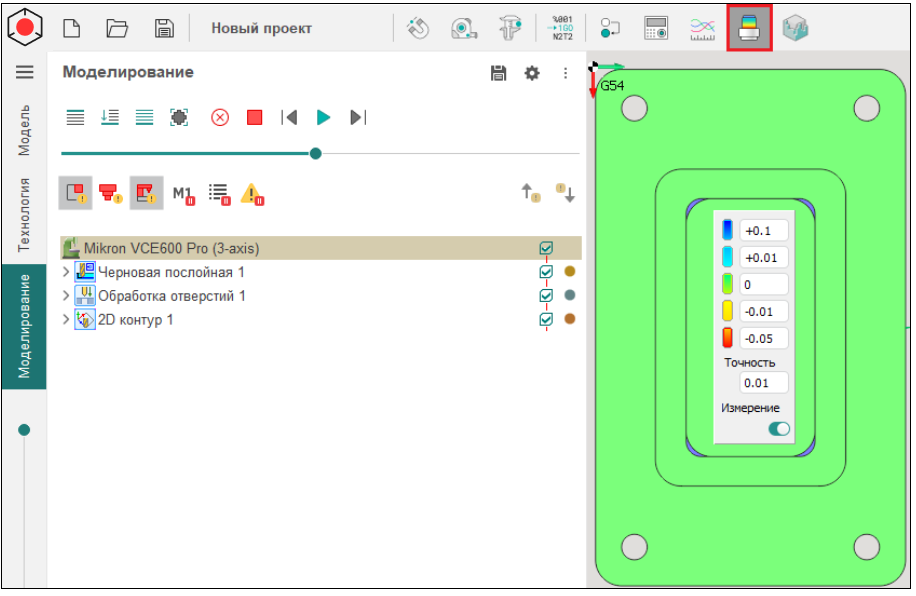
Task: Open the gear settings in Моделирование panel
Action: [532, 73]
